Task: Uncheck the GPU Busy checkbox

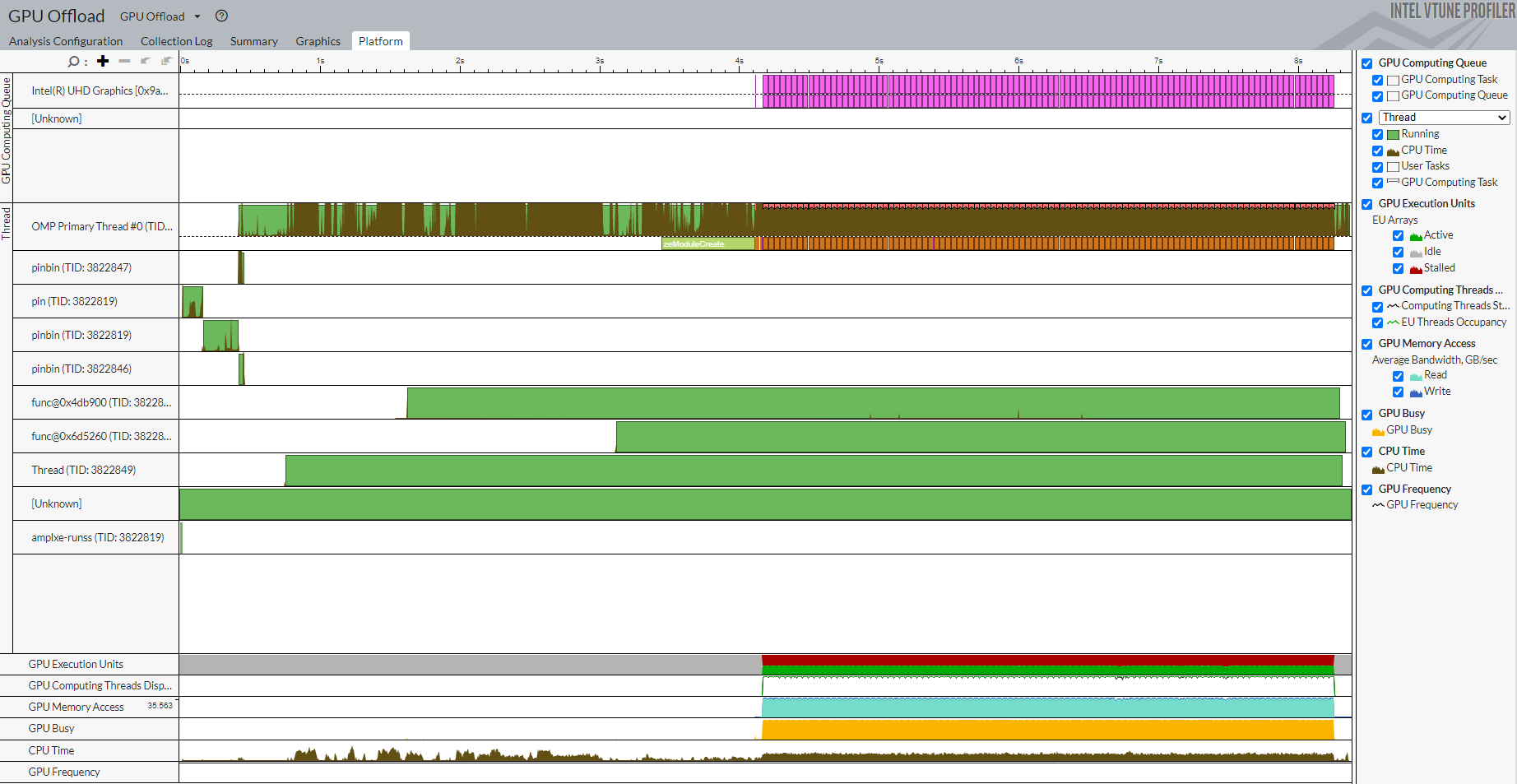Action: (1366, 415)
